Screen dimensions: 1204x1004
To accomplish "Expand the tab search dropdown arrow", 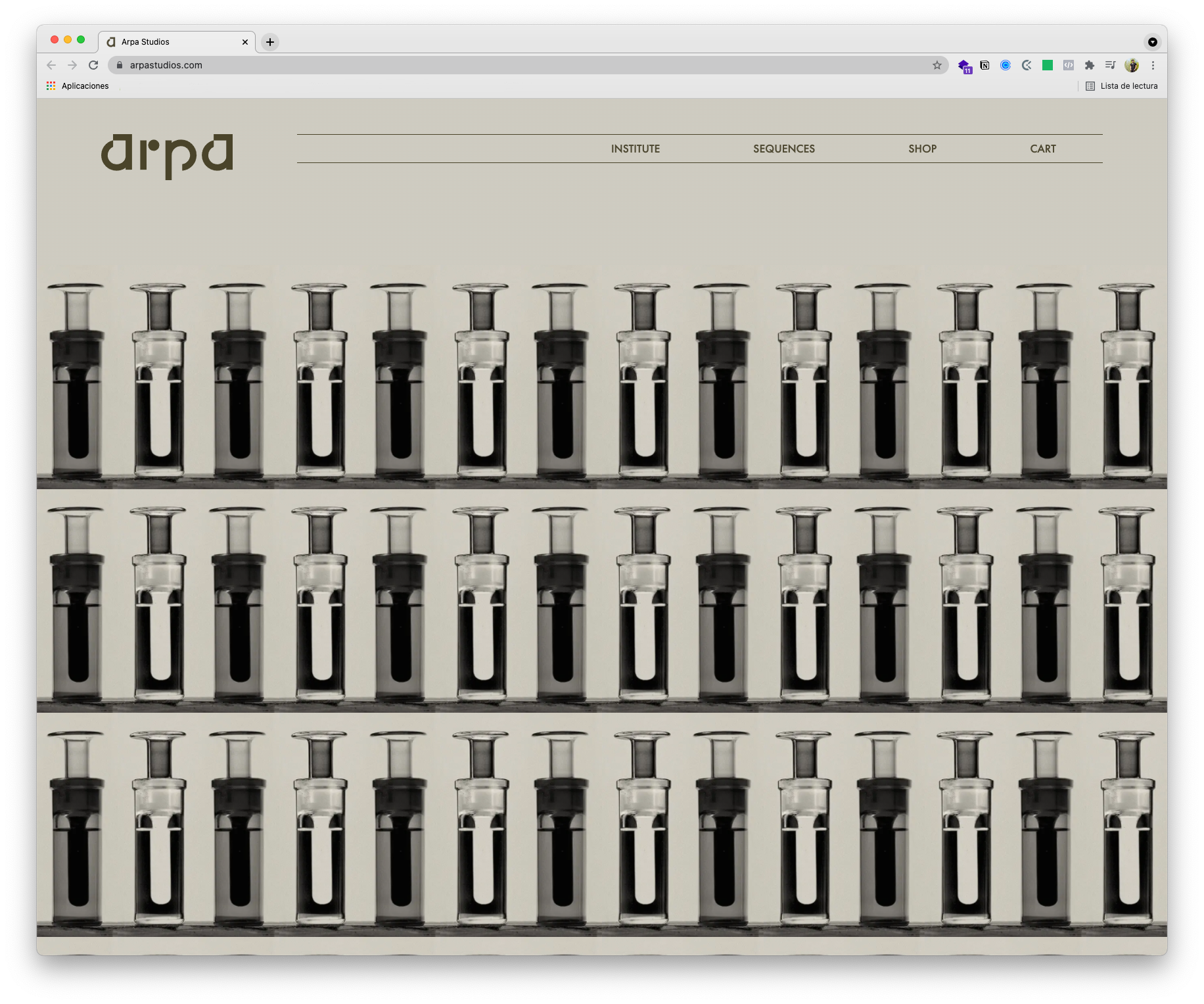I will (1153, 42).
